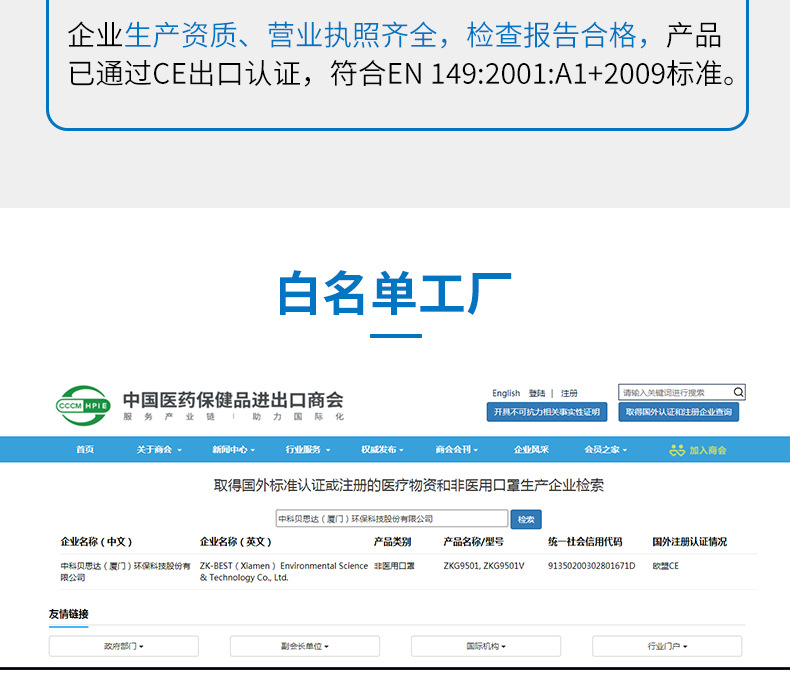Screen dimensions: 790x690
Task: Select the 产品名称/型号 column header
Action: tap(473, 542)
